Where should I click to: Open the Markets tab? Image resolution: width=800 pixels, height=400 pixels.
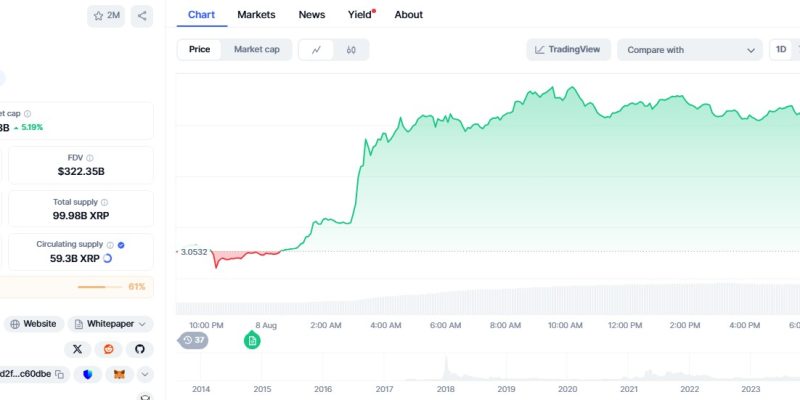pyautogui.click(x=256, y=15)
